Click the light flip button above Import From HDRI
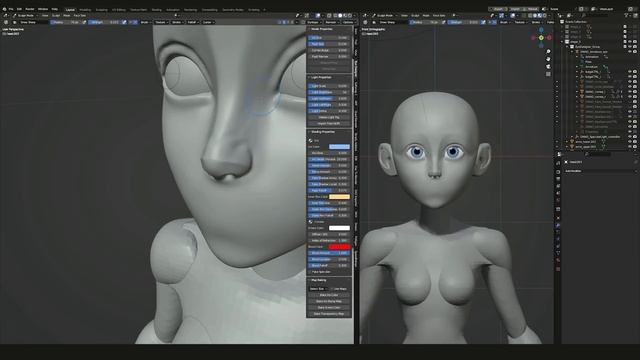Viewport: 640px width, 360px height. click(329, 117)
